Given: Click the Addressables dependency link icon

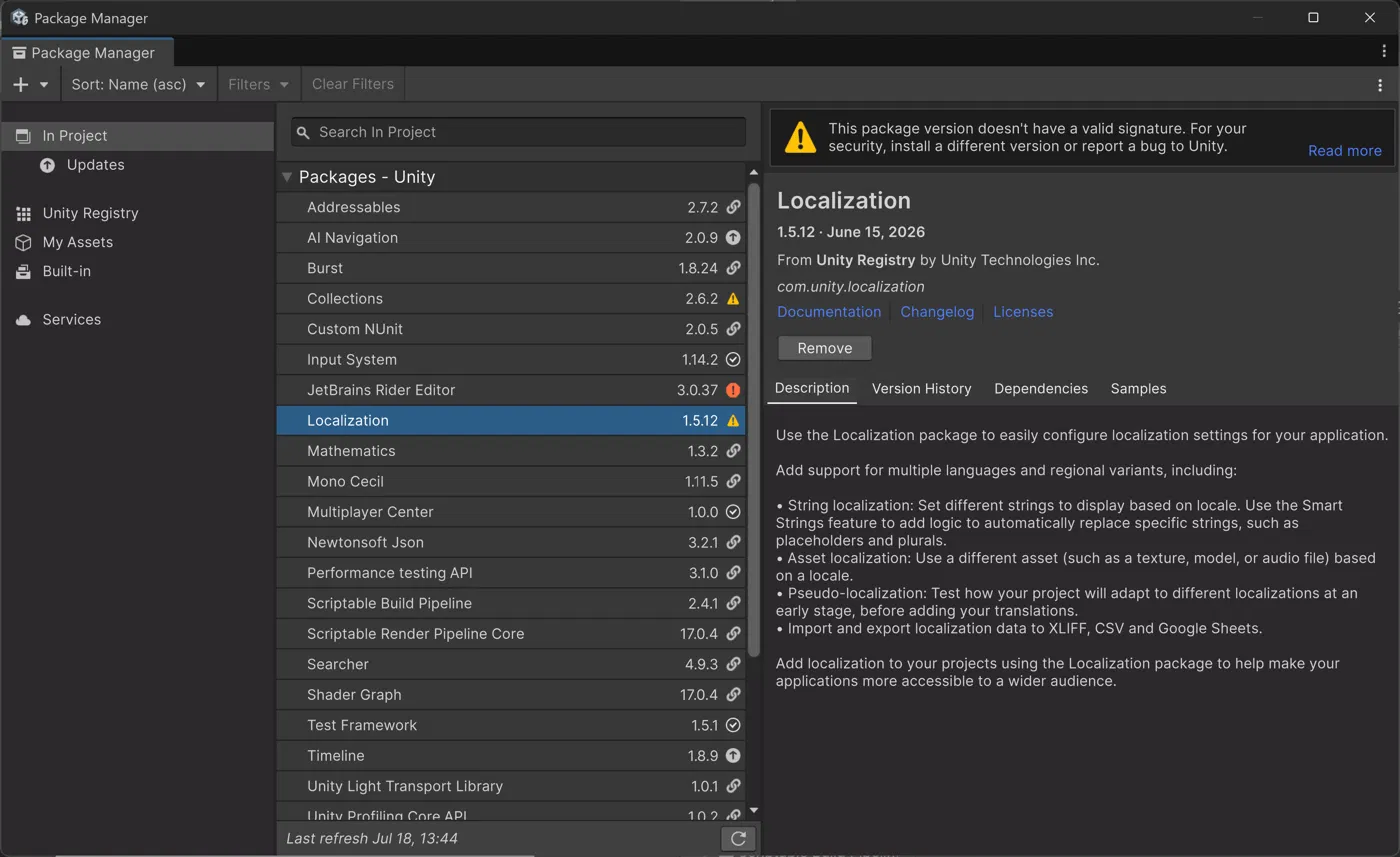Looking at the screenshot, I should 733,207.
